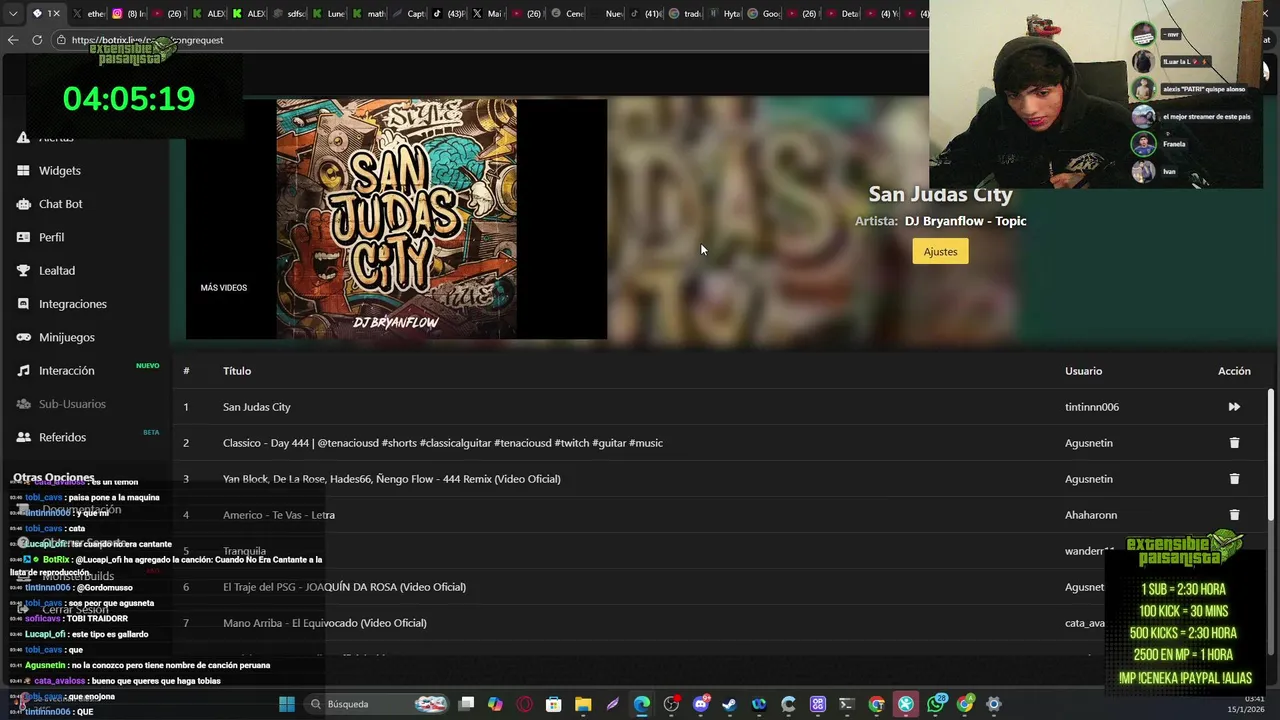Open Microsoft Store from the taskbar
This screenshot has width=1280, height=720.
554,704
